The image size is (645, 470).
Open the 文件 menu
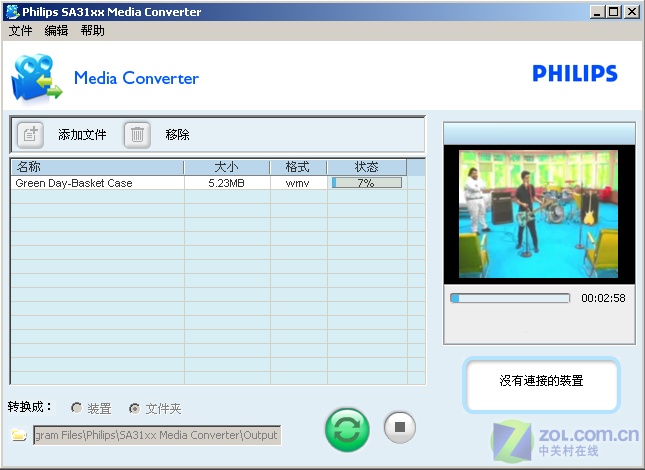[20, 30]
